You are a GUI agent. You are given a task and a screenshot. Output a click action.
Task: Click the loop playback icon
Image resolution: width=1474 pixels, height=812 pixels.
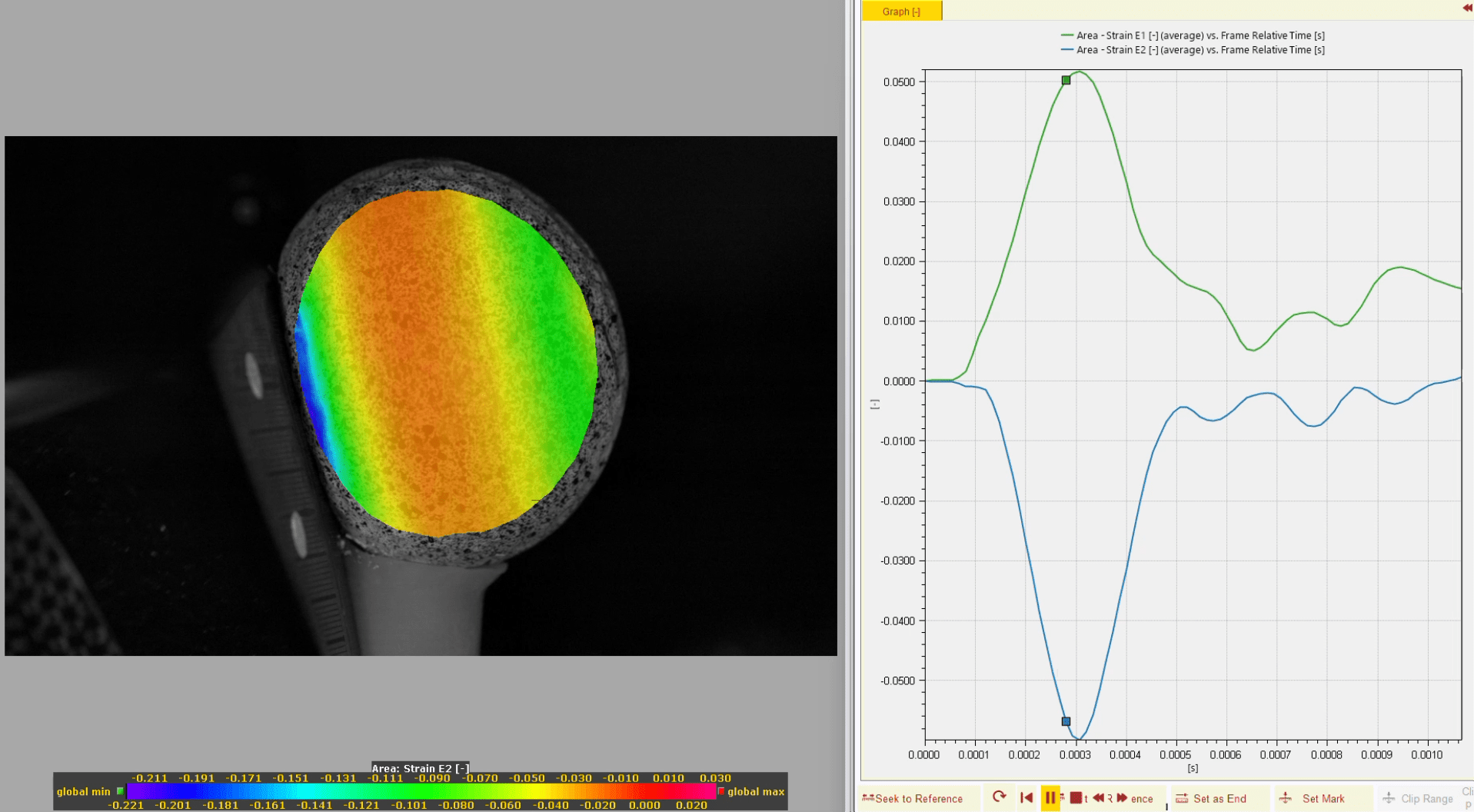click(999, 797)
